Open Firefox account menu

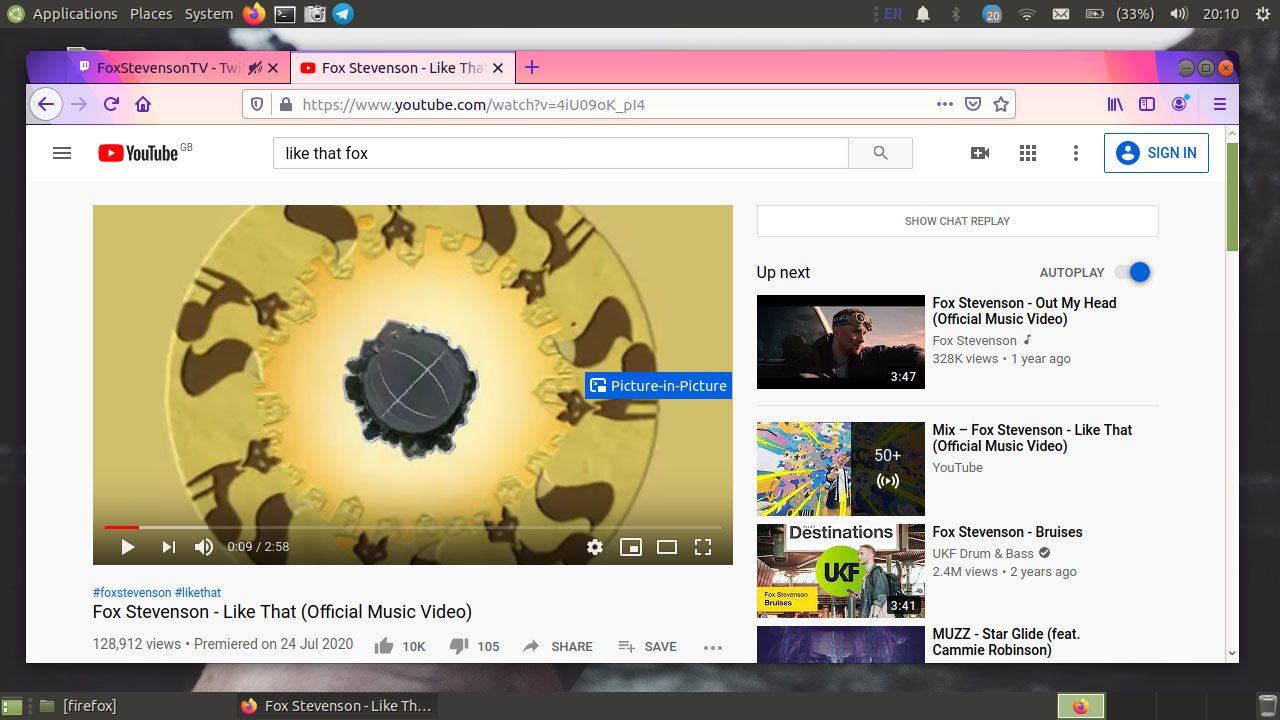tap(1180, 104)
